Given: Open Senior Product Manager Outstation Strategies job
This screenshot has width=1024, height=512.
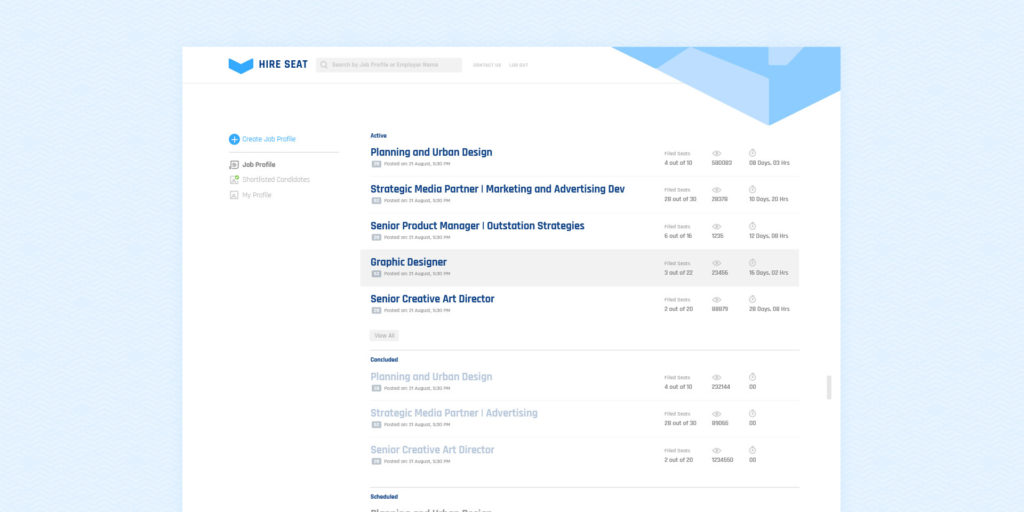Looking at the screenshot, I should [x=477, y=225].
